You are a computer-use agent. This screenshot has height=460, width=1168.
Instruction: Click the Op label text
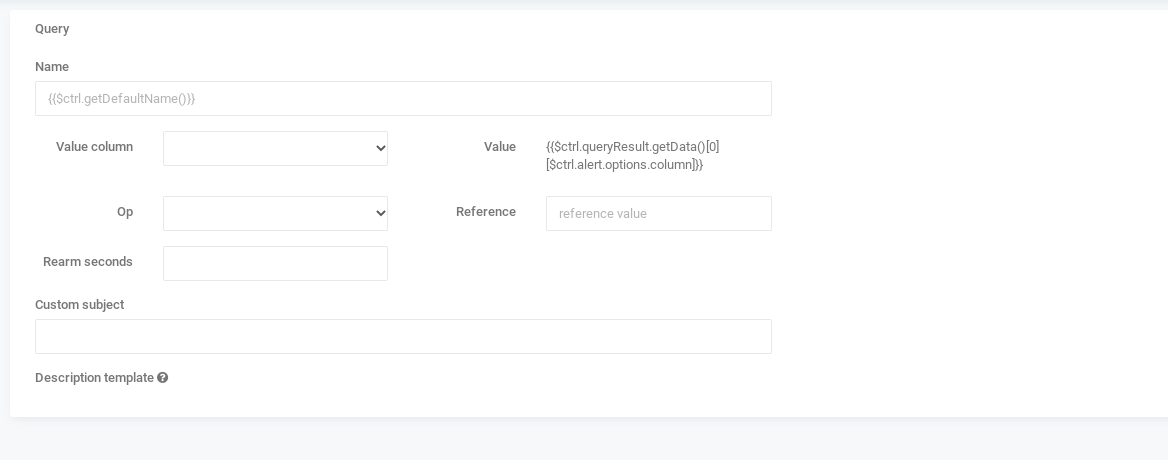coord(125,212)
